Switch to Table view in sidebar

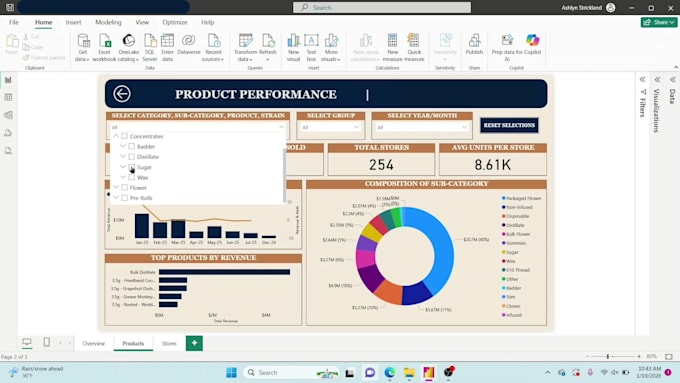click(8, 97)
